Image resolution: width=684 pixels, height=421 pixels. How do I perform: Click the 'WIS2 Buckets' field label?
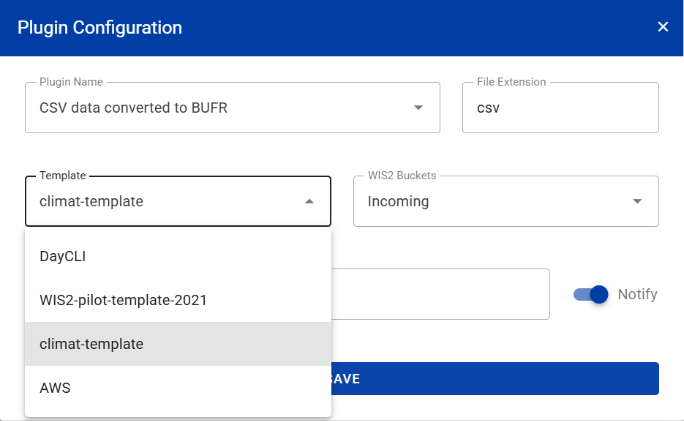tap(401, 176)
